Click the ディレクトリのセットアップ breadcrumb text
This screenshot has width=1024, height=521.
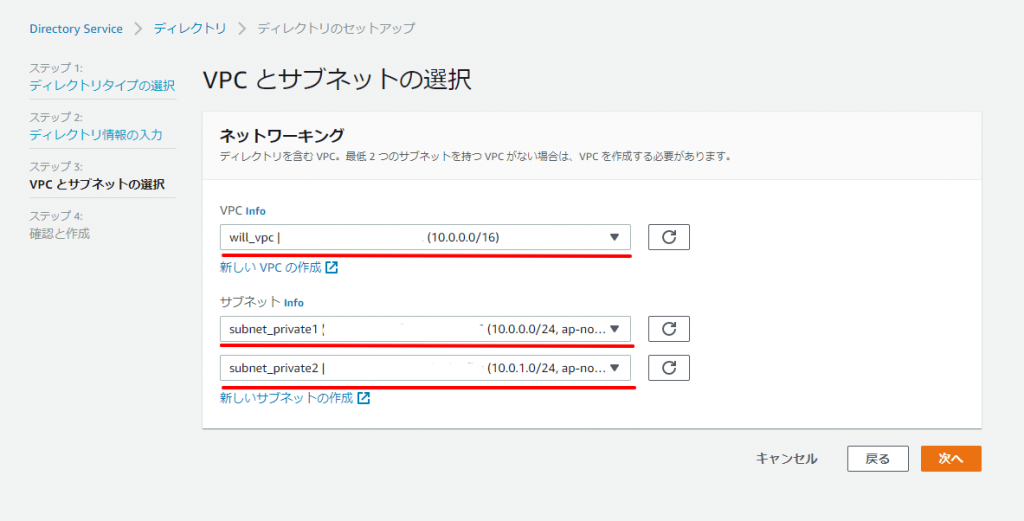coord(336,29)
